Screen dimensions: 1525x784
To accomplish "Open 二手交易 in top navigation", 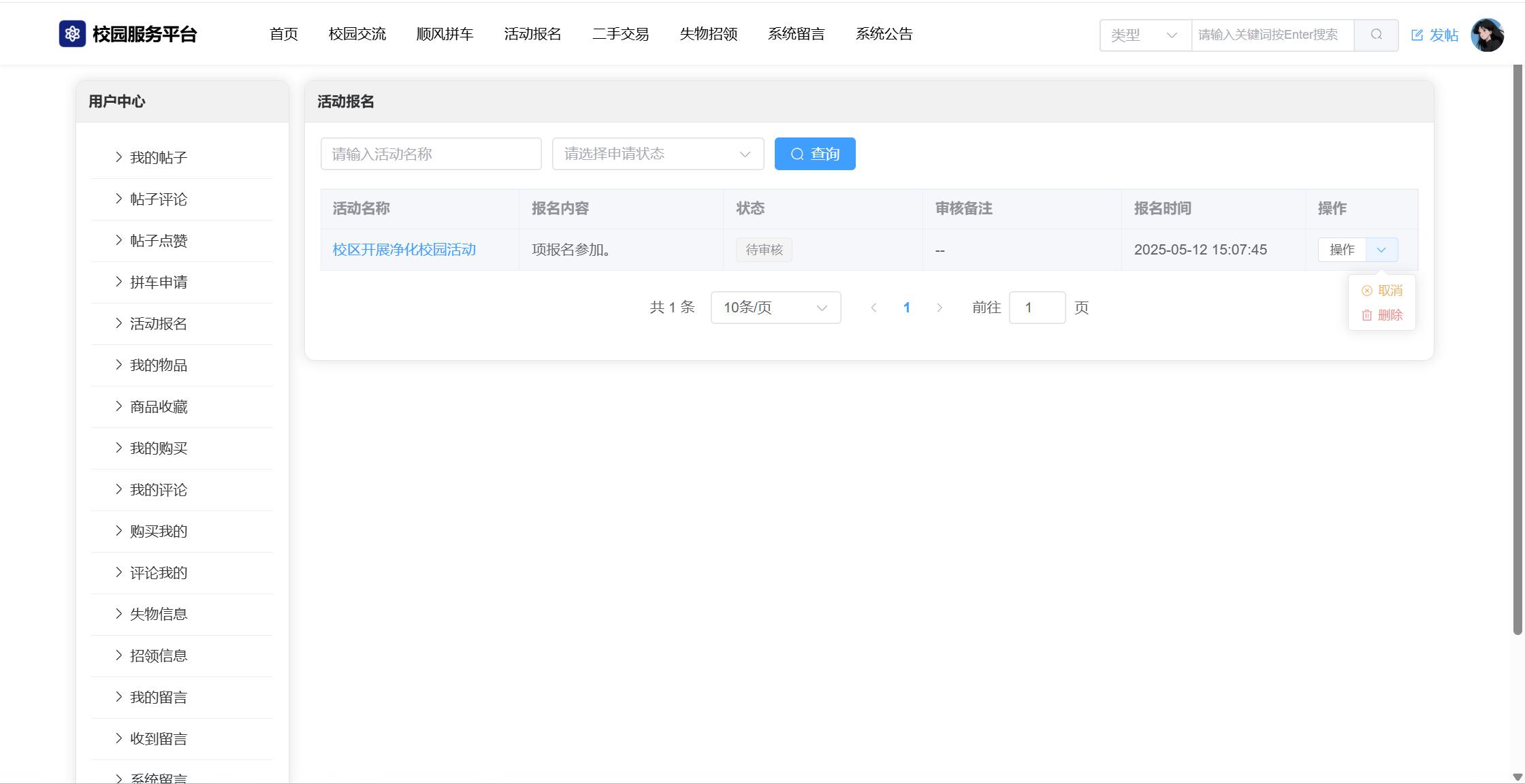I will (620, 34).
